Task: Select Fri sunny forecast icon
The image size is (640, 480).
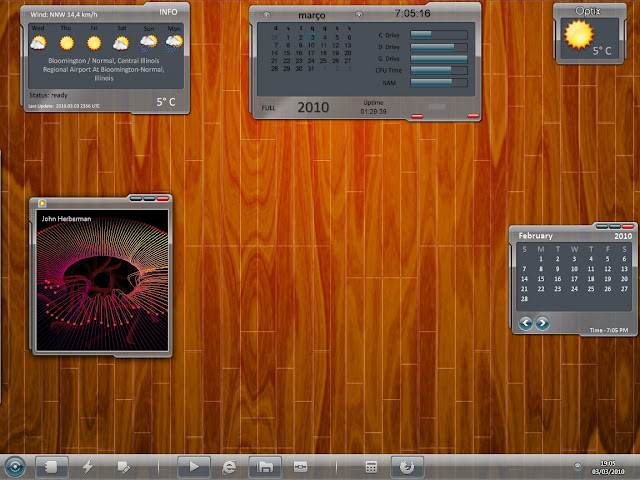Action: (94, 43)
